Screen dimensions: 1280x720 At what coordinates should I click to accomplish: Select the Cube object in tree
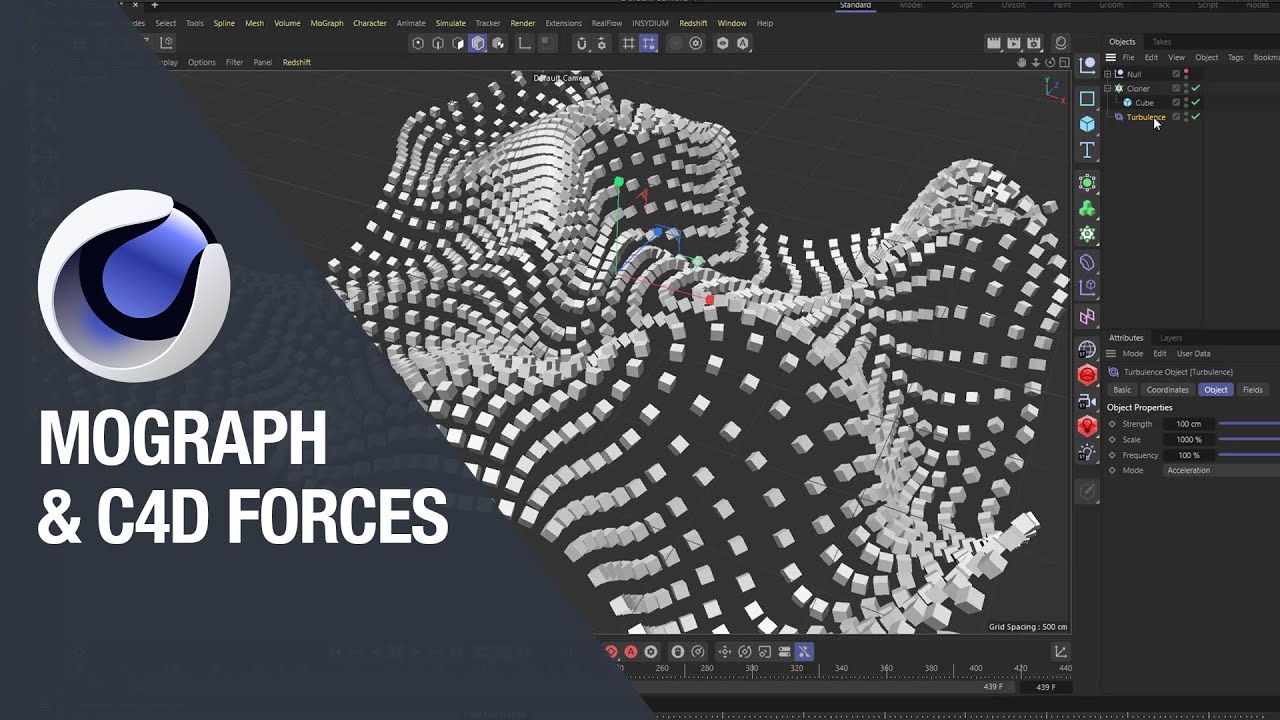pyautogui.click(x=1144, y=102)
